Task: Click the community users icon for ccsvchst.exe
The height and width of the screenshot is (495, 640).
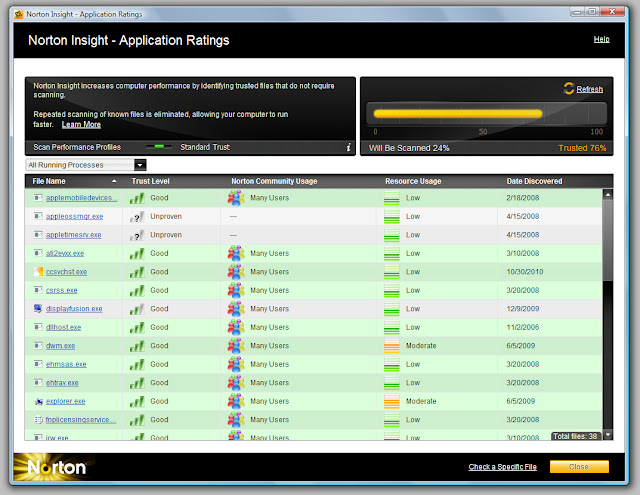Action: click(236, 271)
